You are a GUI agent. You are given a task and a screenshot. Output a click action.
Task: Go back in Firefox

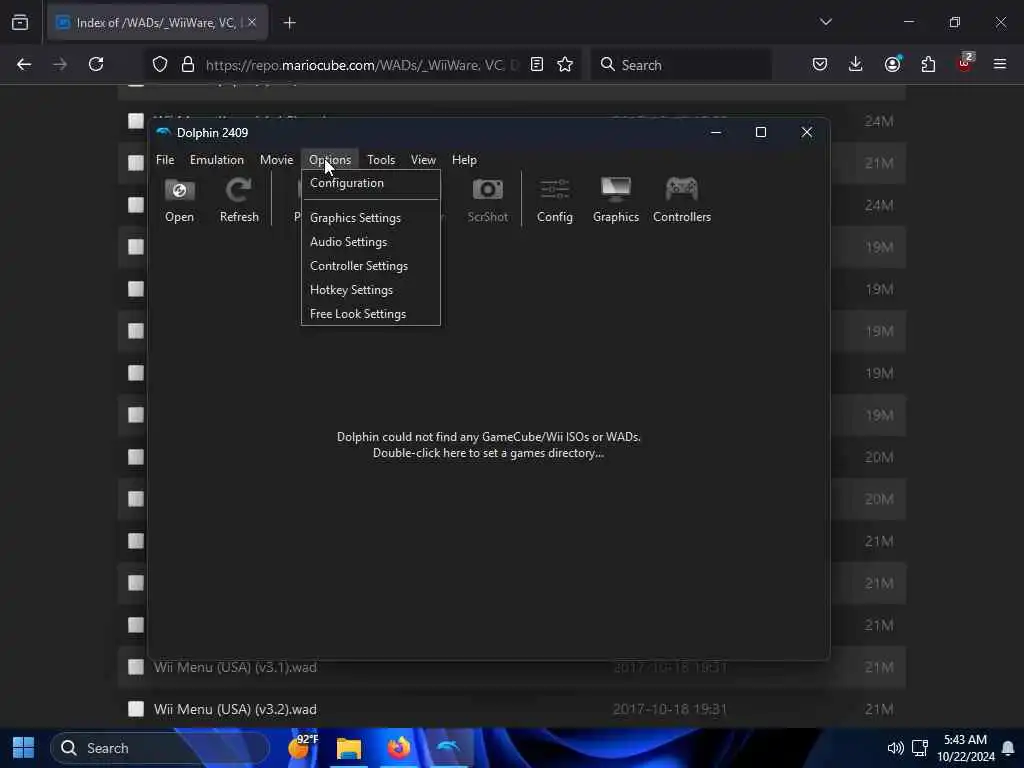pyautogui.click(x=24, y=64)
